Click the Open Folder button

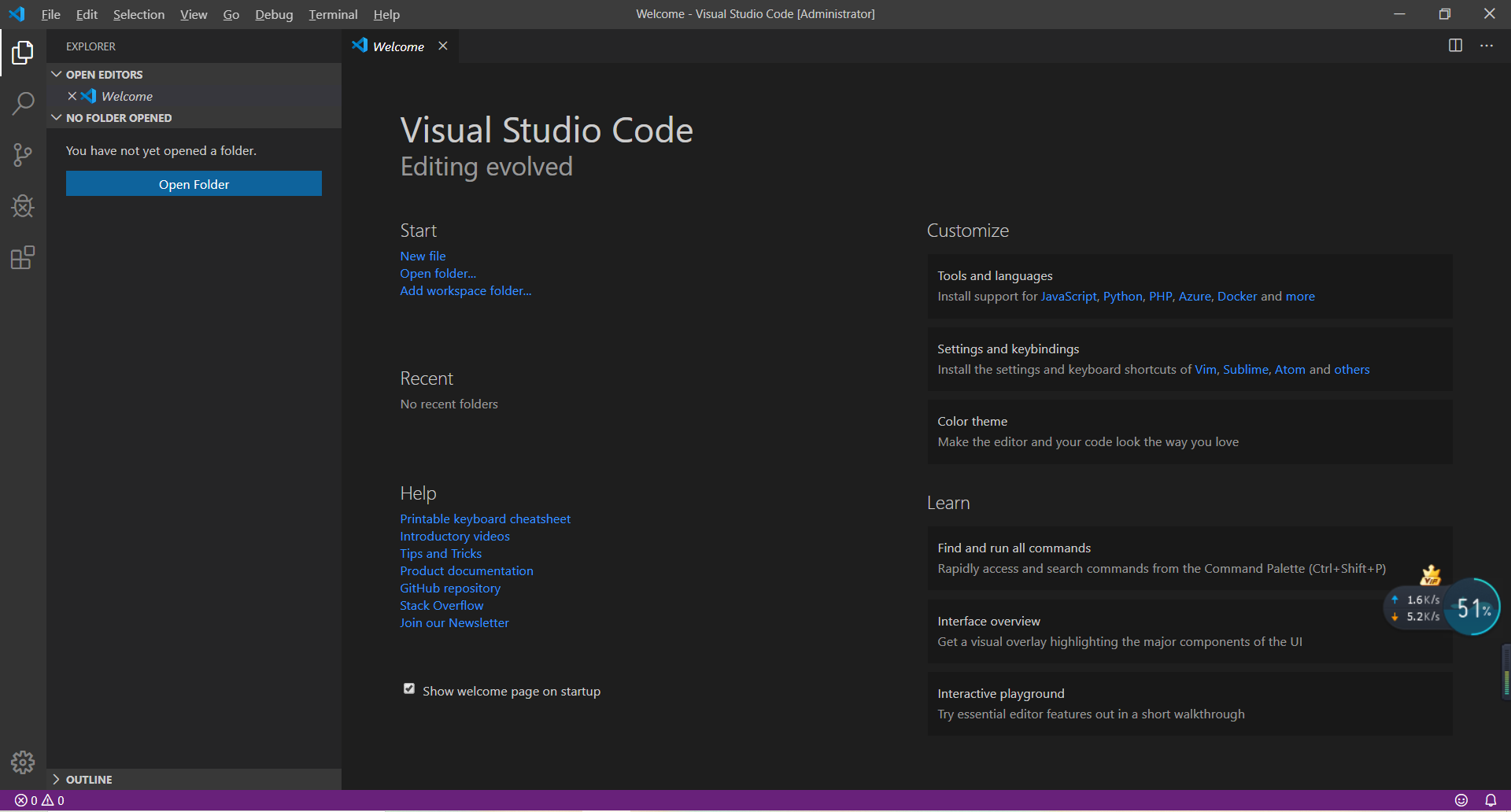pyautogui.click(x=194, y=184)
